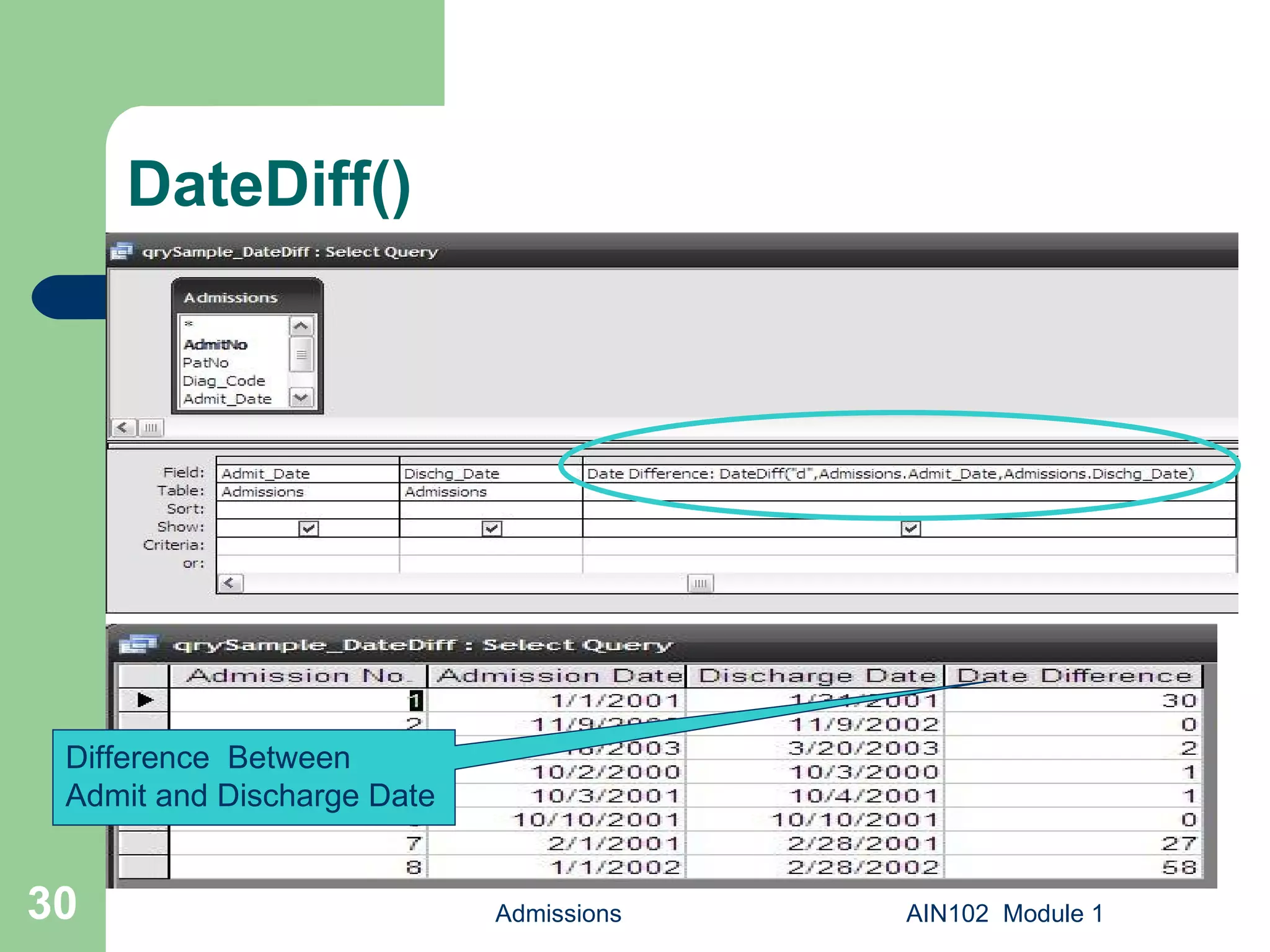Click the Discharge Date column header
This screenshot has width=1270, height=952.
pos(815,676)
